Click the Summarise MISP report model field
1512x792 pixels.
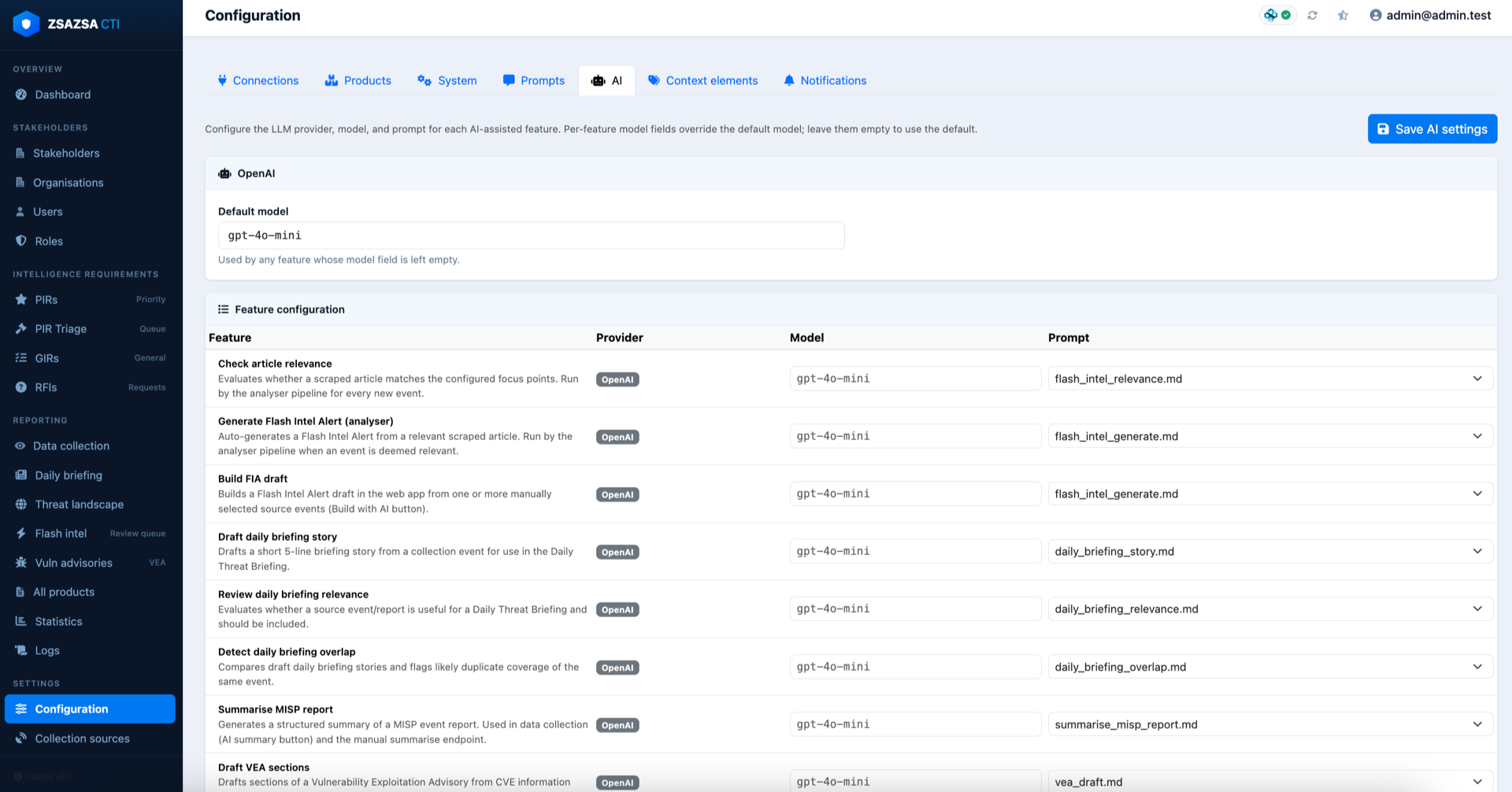[x=915, y=724]
